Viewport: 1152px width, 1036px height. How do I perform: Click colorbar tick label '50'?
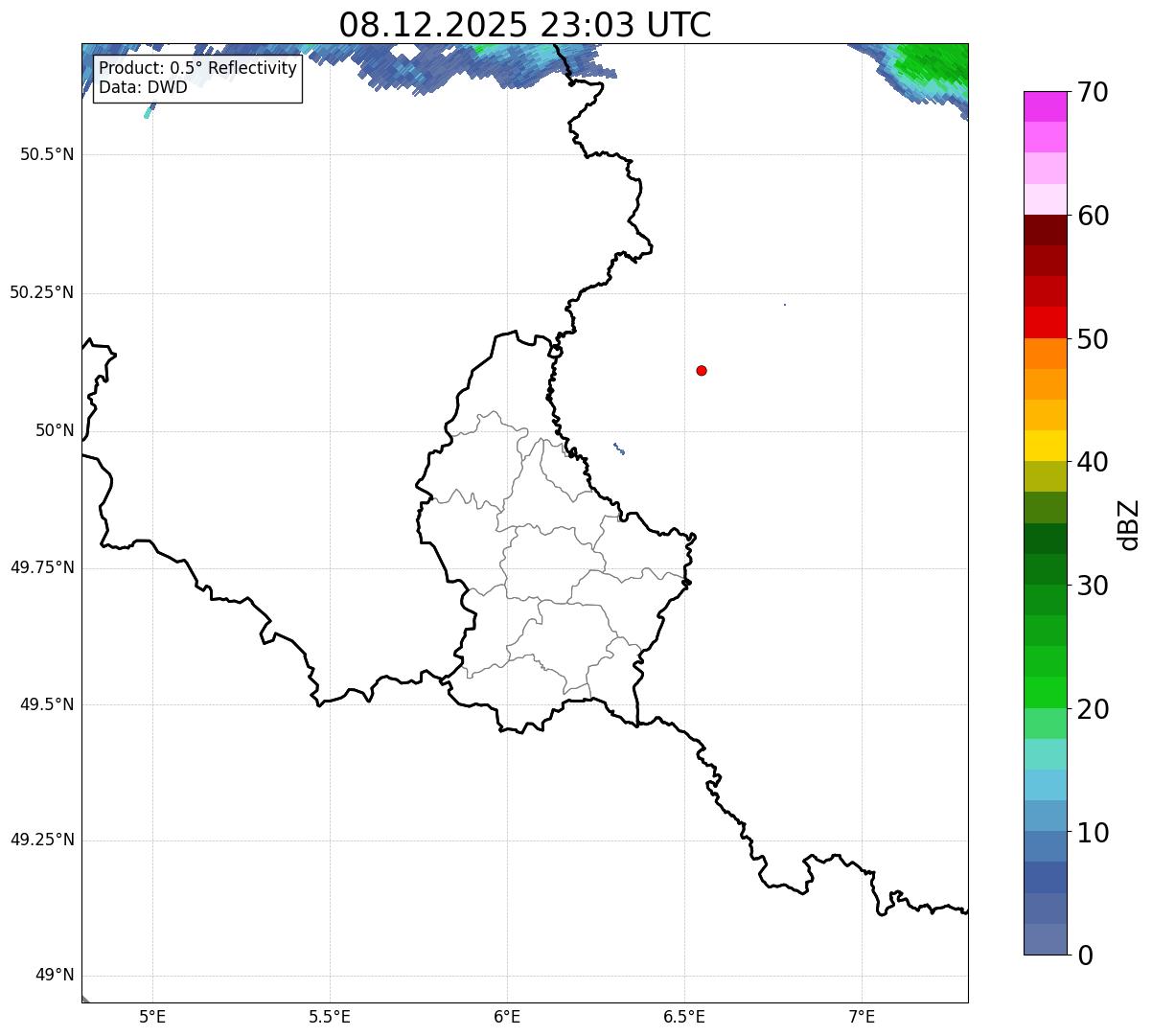[x=1092, y=339]
